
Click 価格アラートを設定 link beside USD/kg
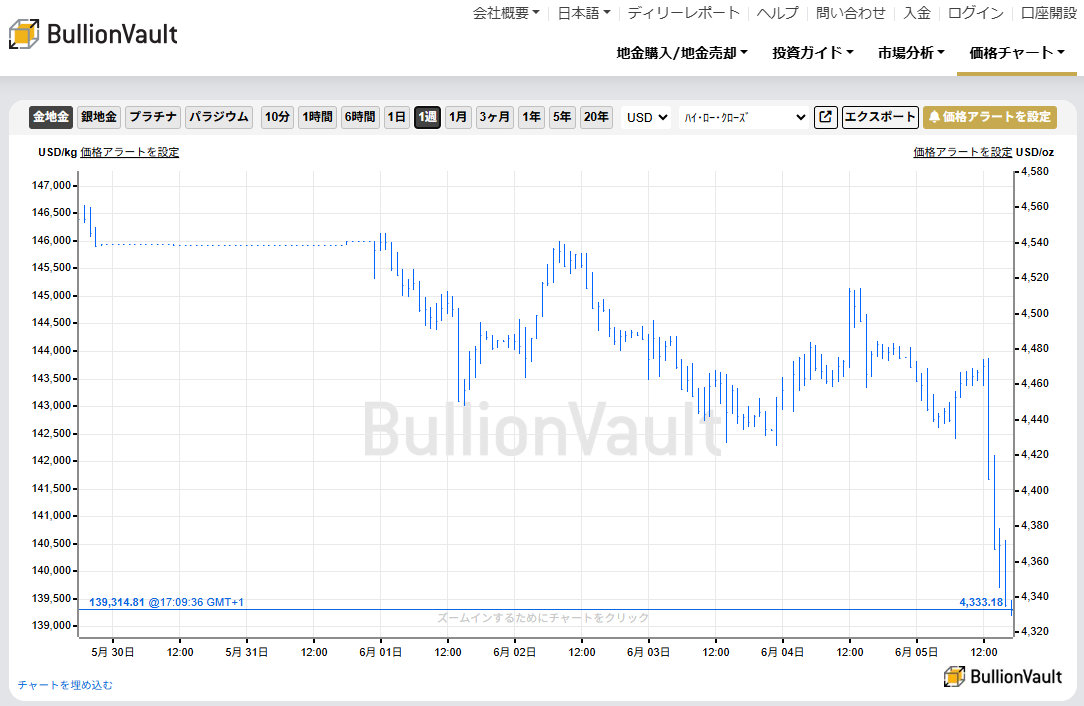(x=130, y=152)
